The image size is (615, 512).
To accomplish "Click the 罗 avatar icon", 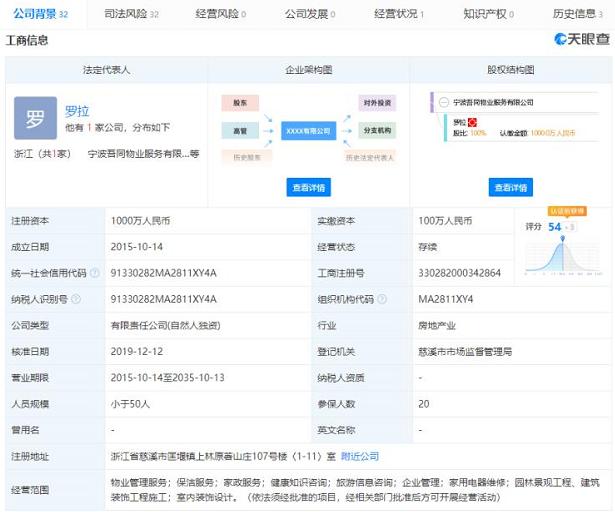I will click(x=35, y=118).
